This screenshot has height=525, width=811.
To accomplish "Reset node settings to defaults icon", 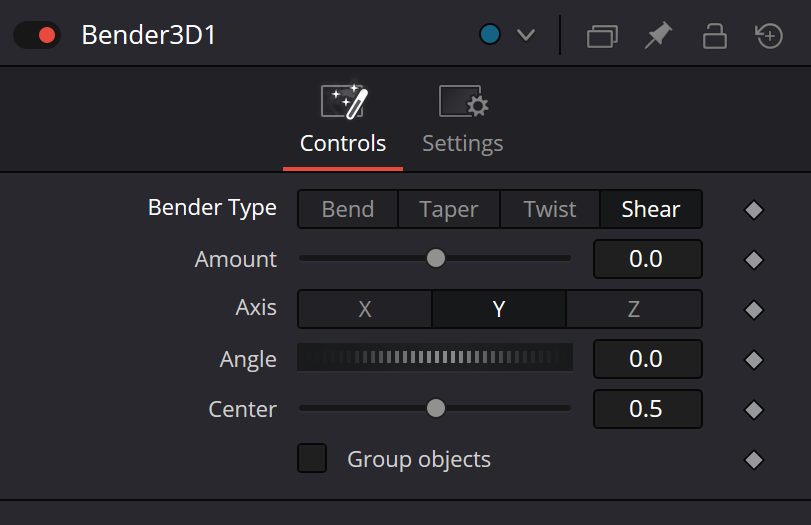I will [769, 36].
